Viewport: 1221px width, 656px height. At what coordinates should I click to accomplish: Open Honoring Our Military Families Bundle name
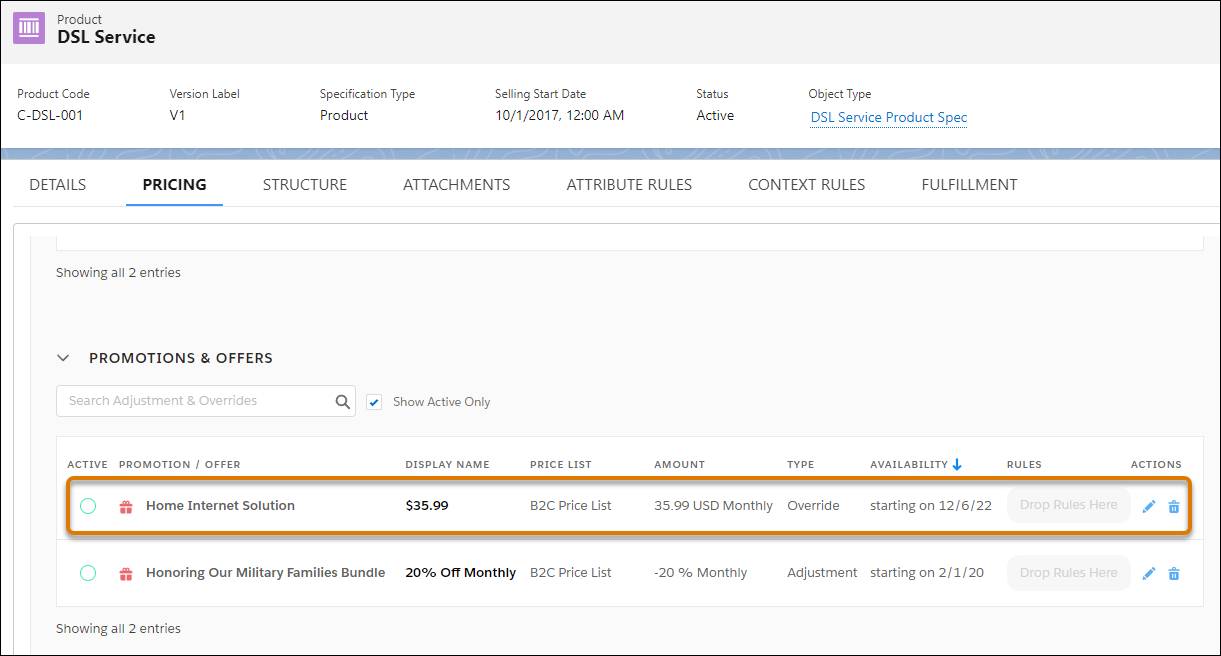[265, 573]
